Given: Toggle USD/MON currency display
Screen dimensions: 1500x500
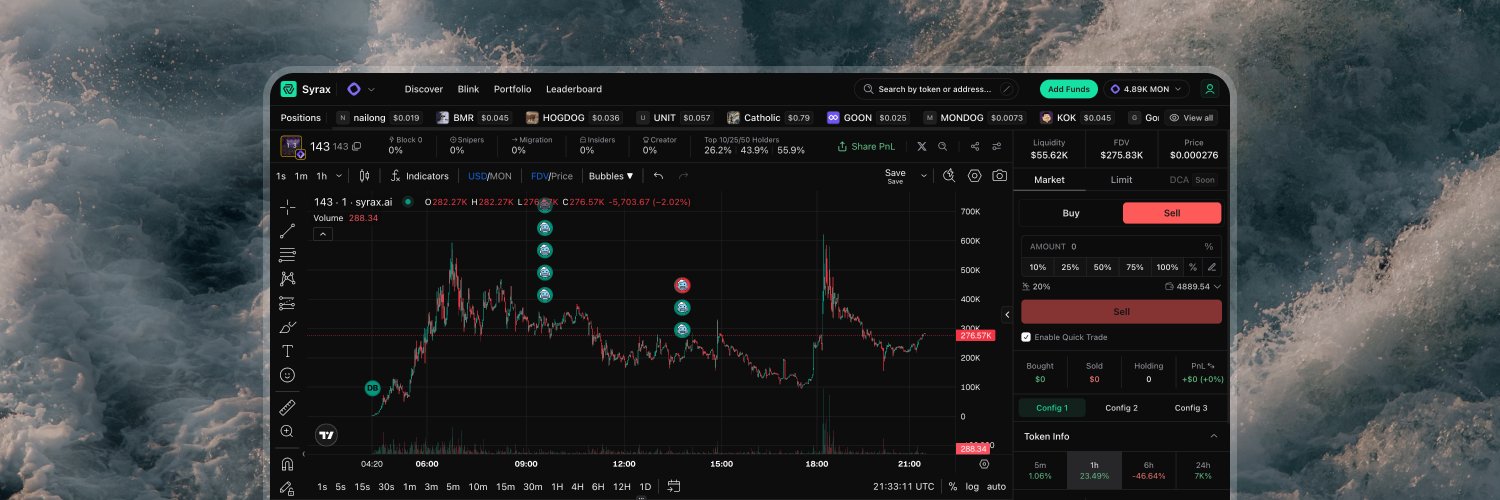Looking at the screenshot, I should pos(490,176).
